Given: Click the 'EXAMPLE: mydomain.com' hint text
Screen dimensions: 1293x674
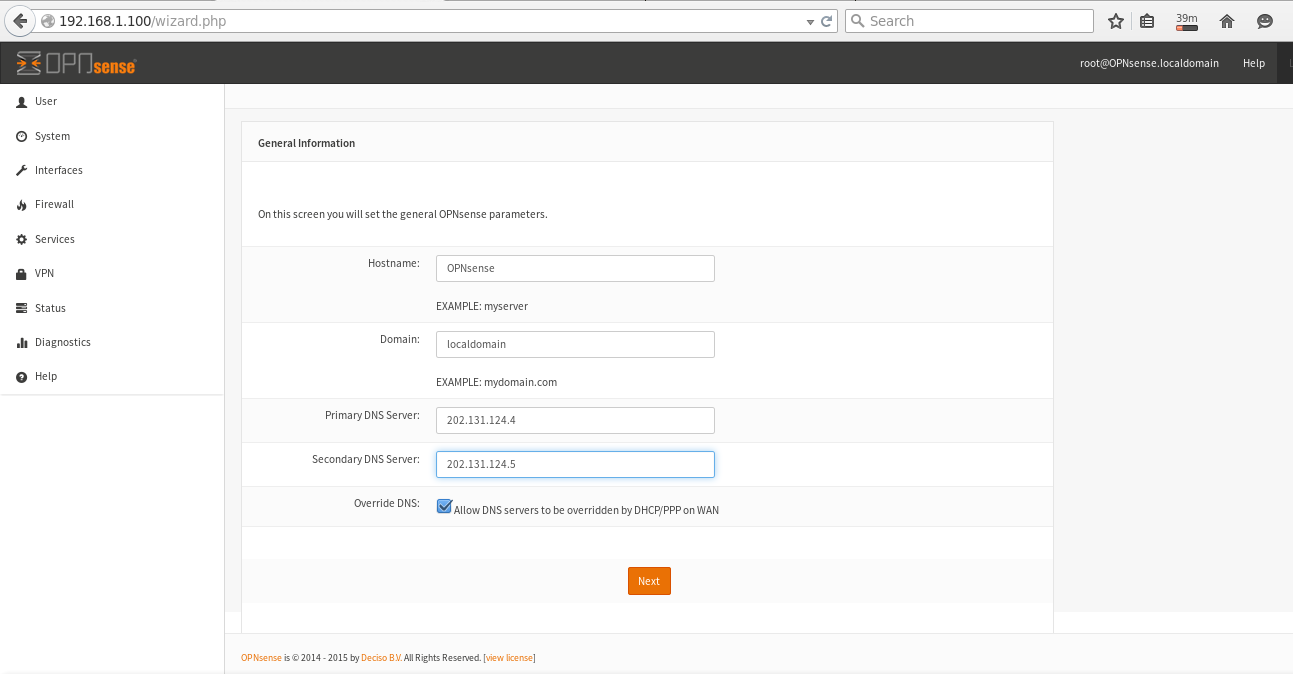Looking at the screenshot, I should (x=496, y=382).
